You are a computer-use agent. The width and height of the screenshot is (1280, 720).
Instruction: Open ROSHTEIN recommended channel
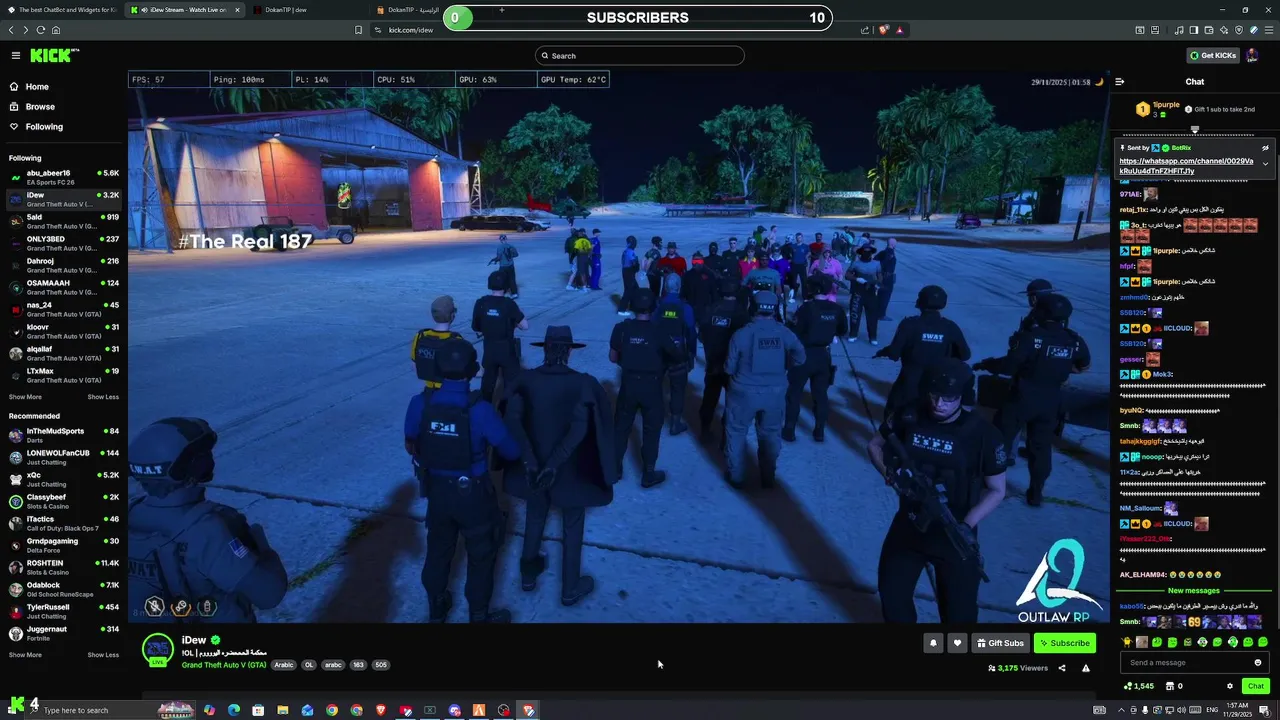(63, 567)
